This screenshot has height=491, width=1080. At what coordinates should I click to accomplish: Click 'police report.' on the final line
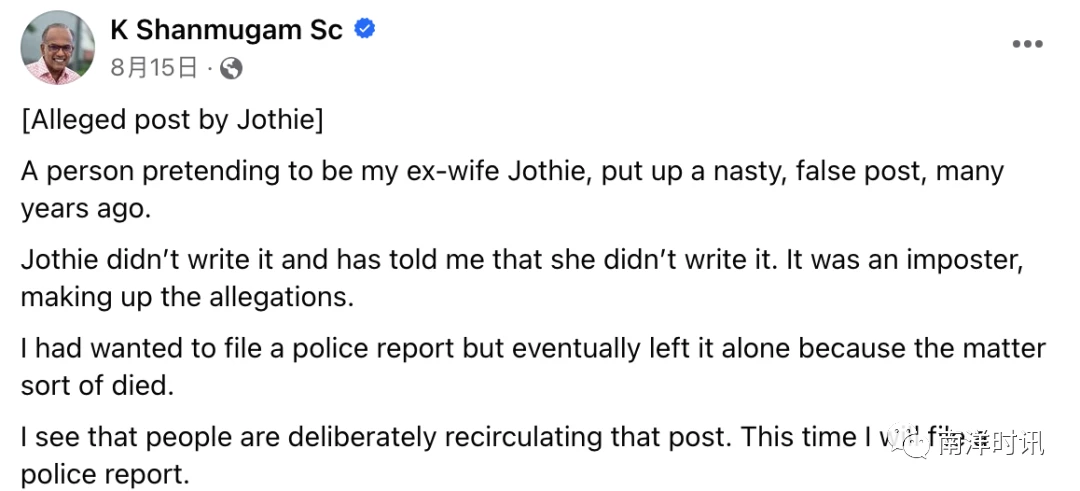(105, 476)
